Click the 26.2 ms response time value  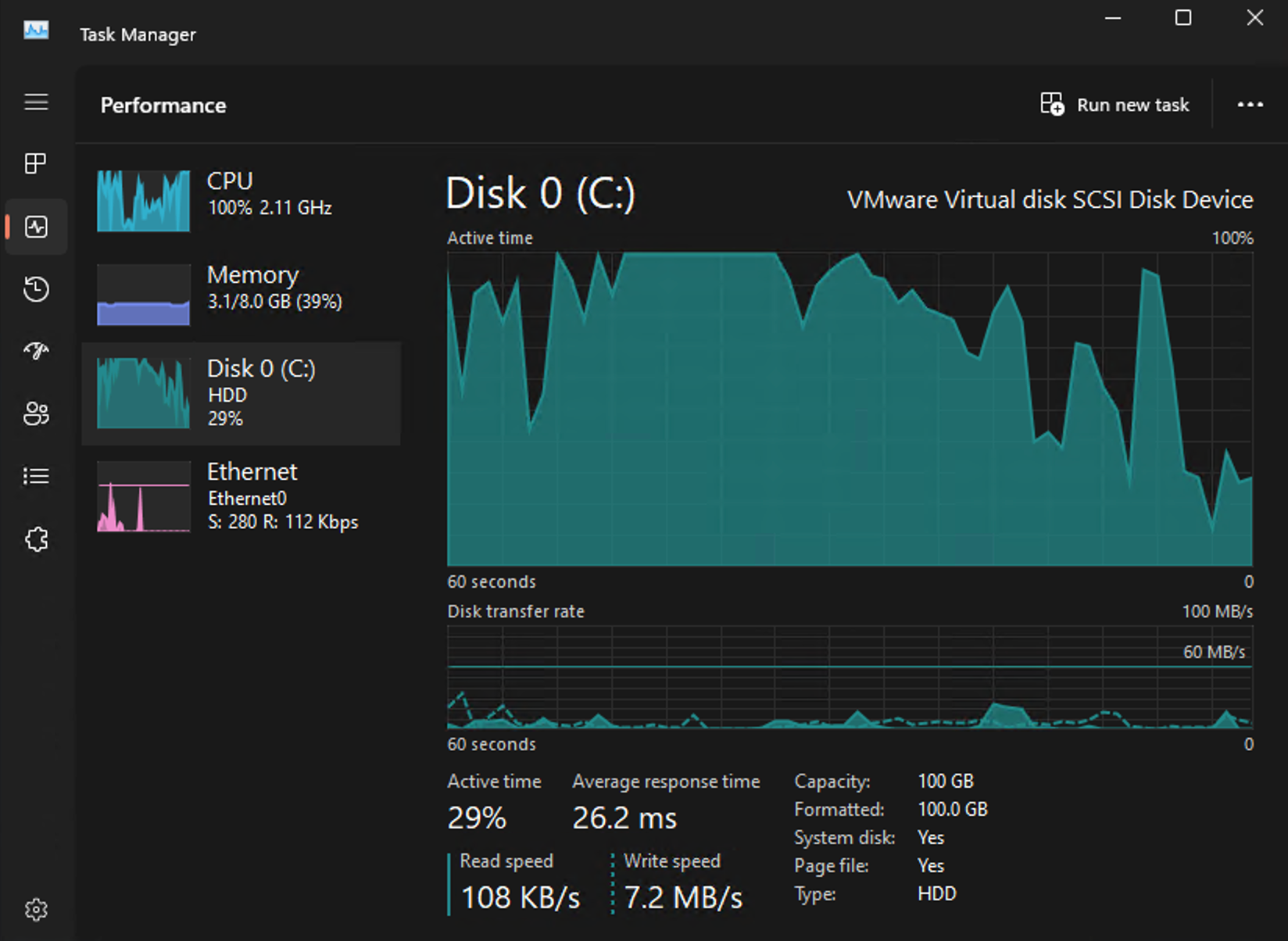pos(624,818)
